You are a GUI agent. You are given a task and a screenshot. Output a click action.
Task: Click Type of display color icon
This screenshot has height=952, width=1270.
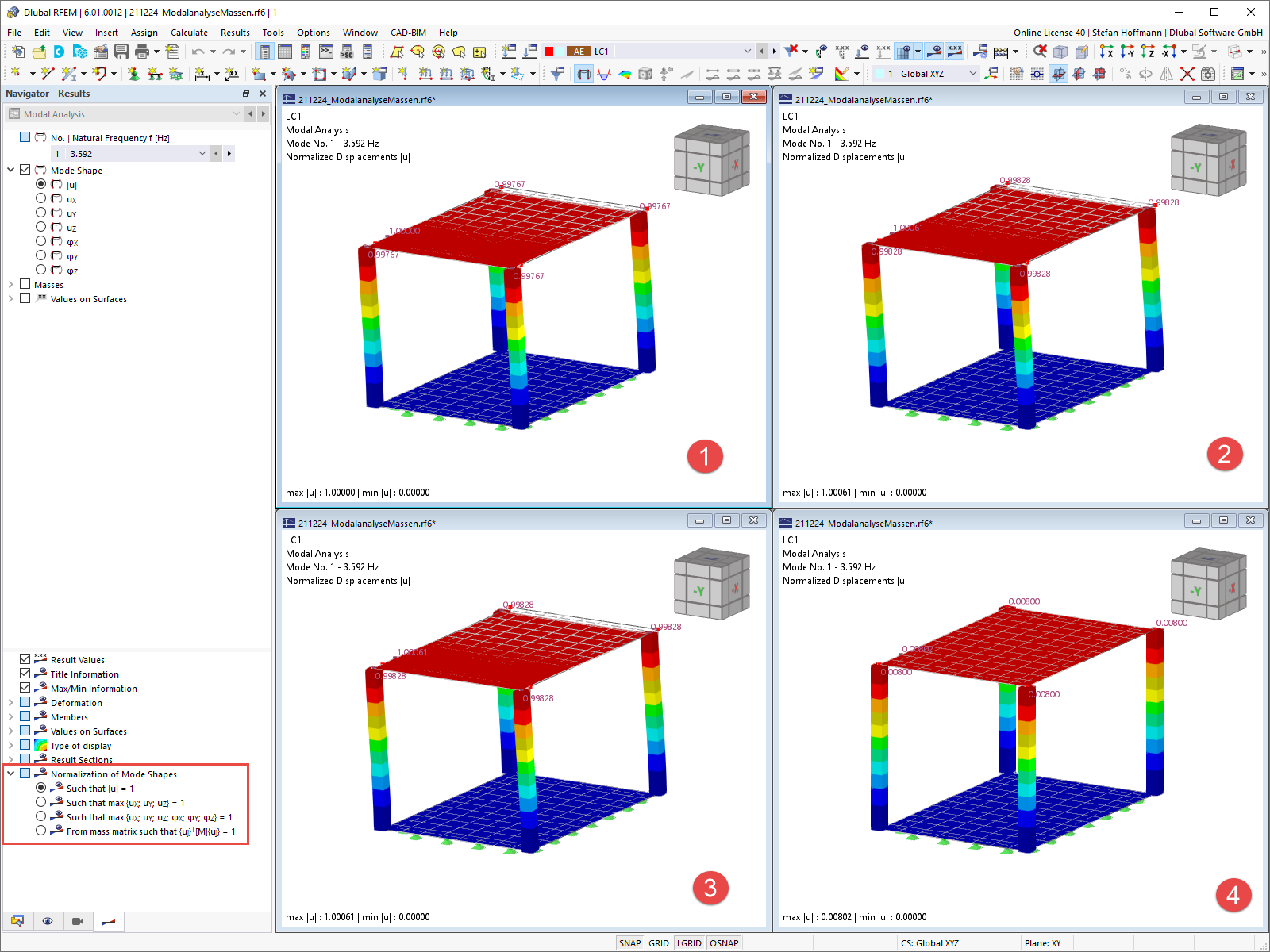pyautogui.click(x=40, y=745)
